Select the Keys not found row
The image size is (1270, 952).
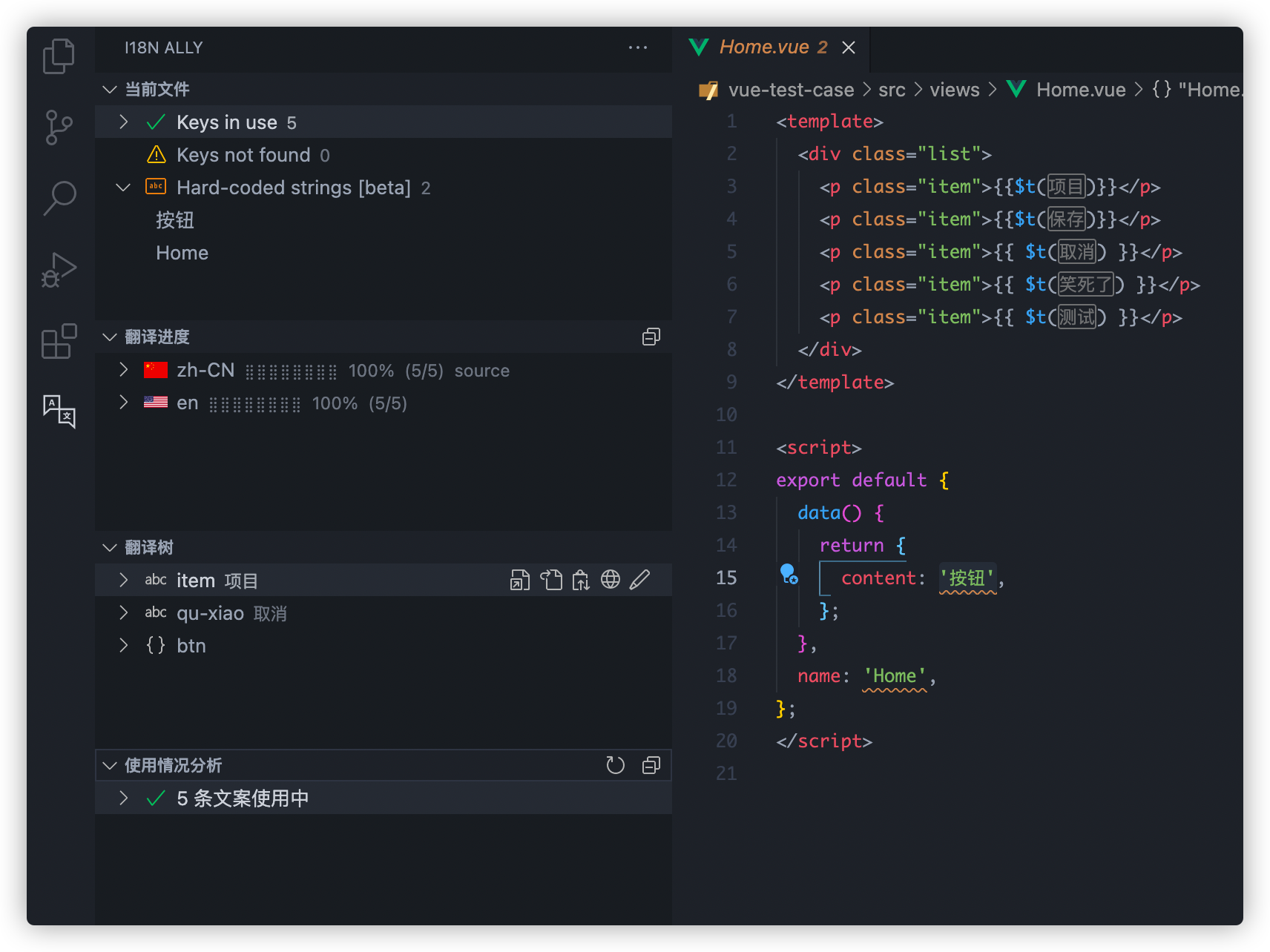pos(384,154)
